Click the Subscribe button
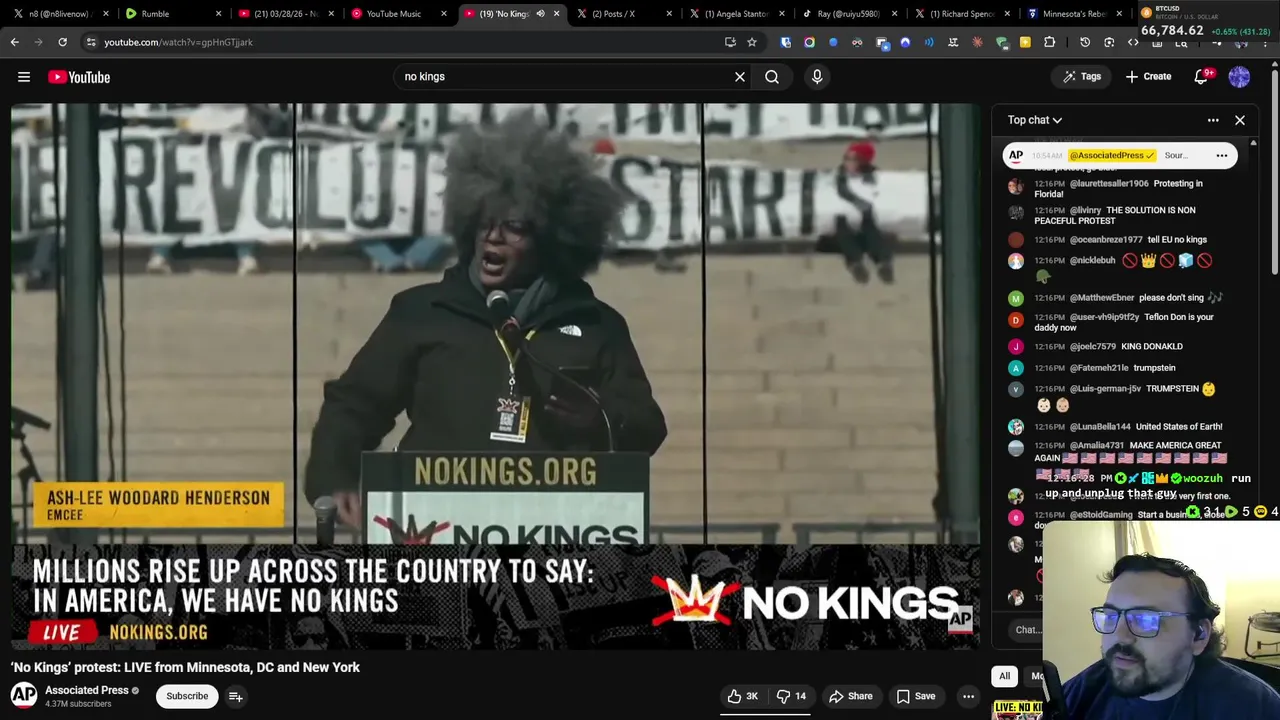Image resolution: width=1280 pixels, height=720 pixels. (x=187, y=696)
